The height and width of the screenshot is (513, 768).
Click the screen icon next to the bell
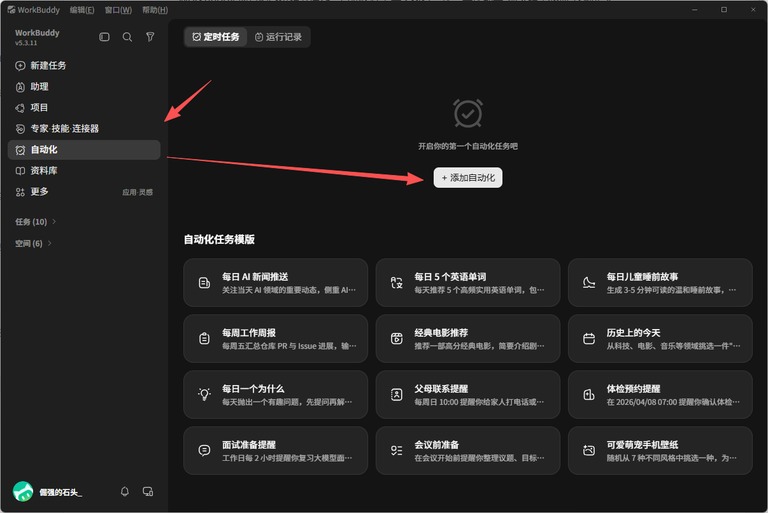[x=147, y=491]
